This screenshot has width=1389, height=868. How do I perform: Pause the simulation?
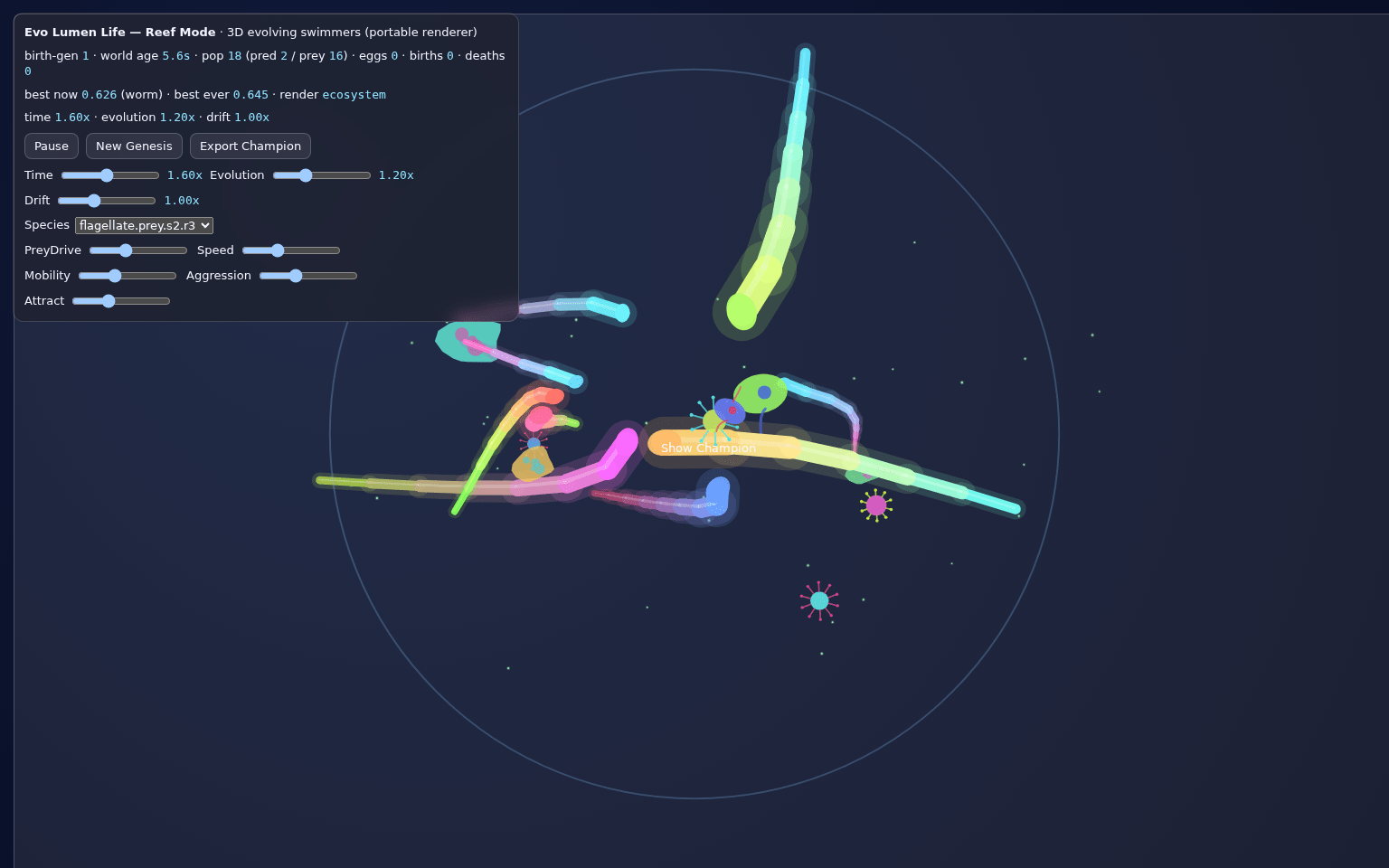[52, 146]
